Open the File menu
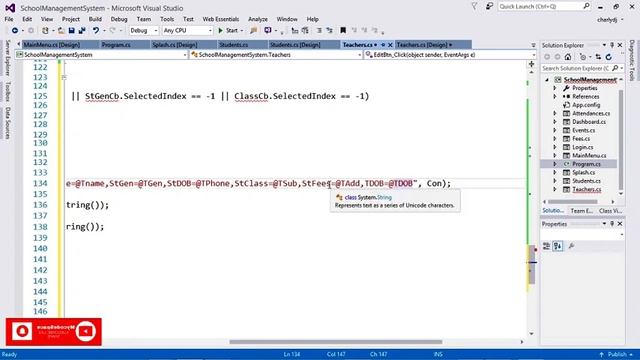 [x=9, y=19]
